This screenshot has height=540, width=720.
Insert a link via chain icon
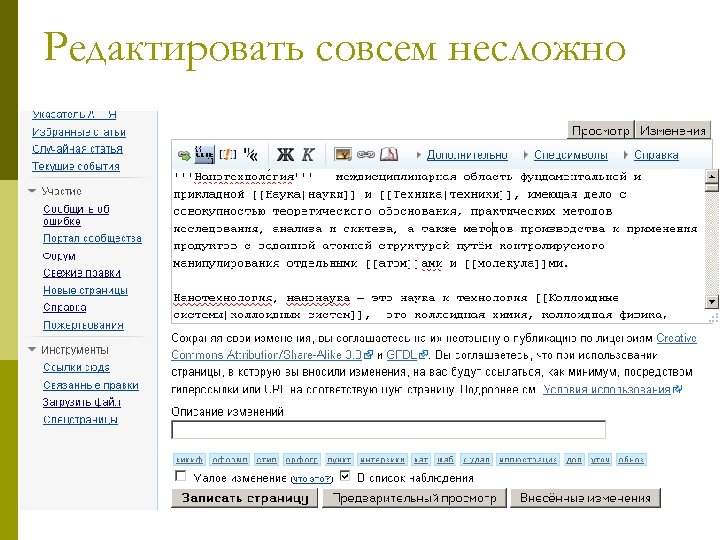point(366,155)
